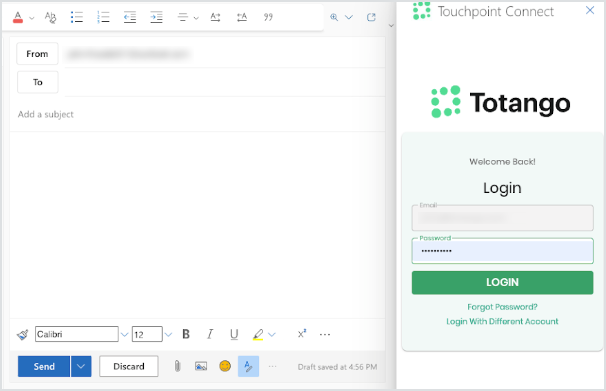Send the email

coord(44,366)
